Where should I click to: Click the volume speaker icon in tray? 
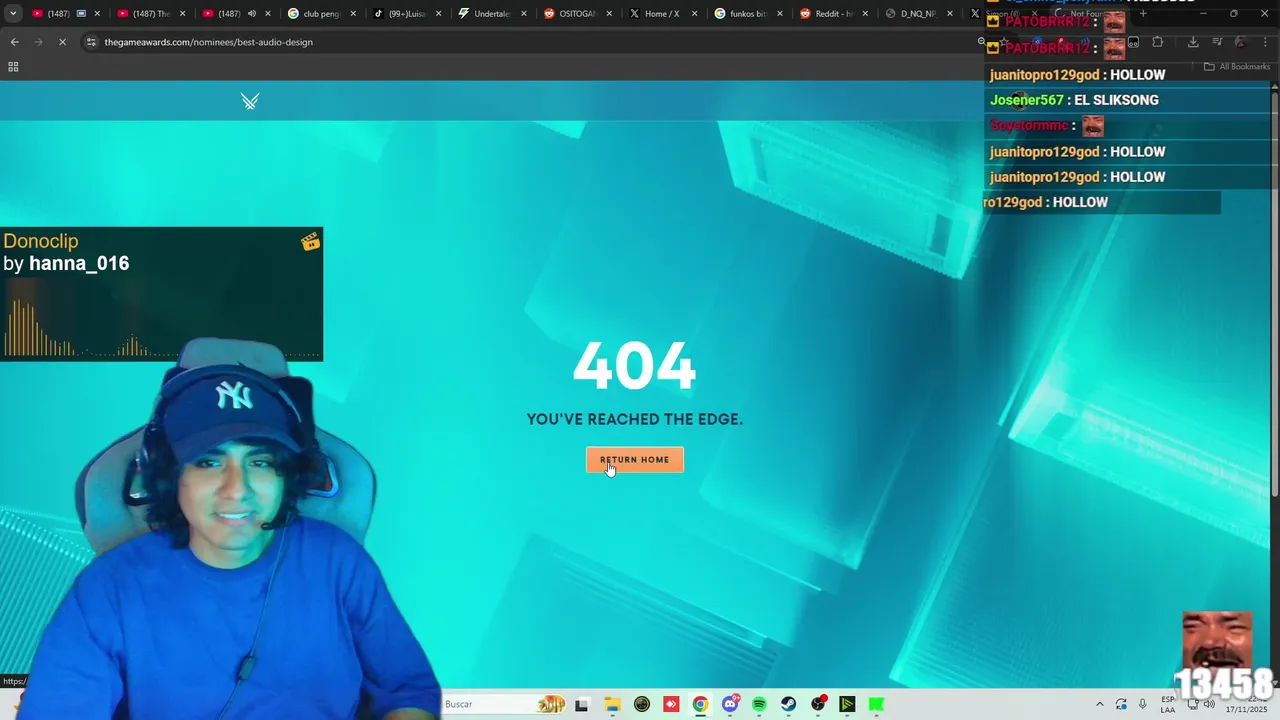pyautogui.click(x=1209, y=704)
